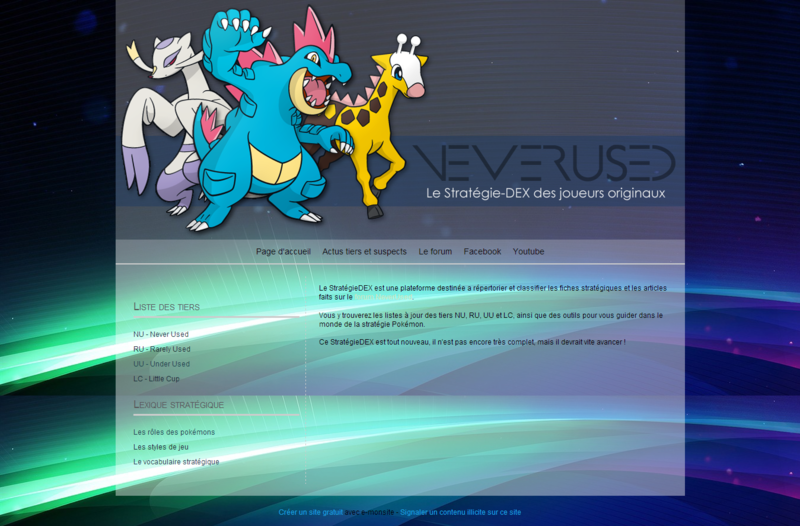Viewport: 800px width, 526px height.
Task: Go to Actus tiers et suspects
Action: click(x=364, y=252)
